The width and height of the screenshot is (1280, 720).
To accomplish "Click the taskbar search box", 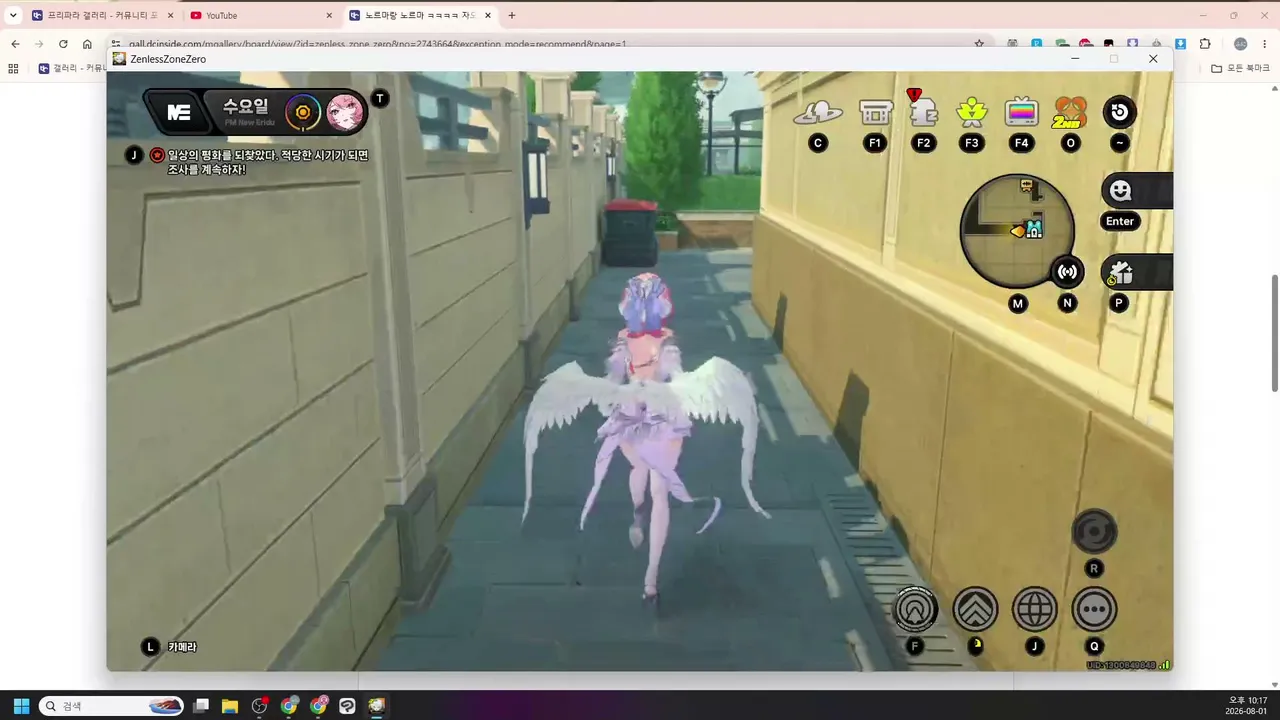I will 111,706.
